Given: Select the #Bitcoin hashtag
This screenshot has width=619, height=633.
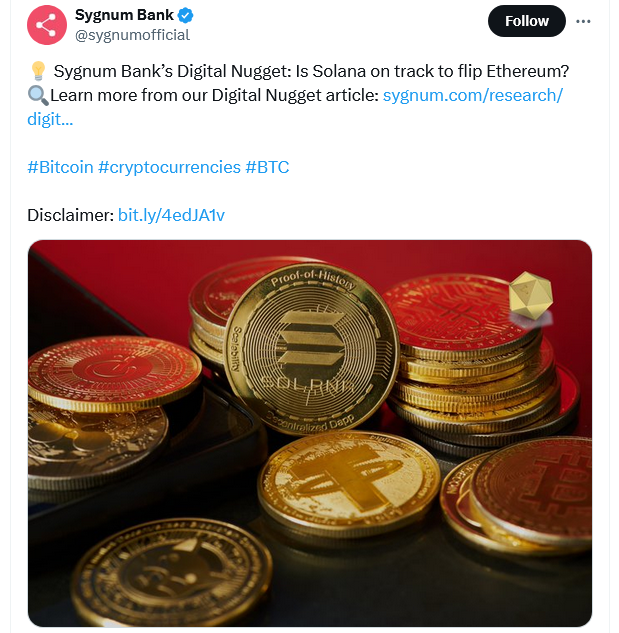Looking at the screenshot, I should 60,167.
